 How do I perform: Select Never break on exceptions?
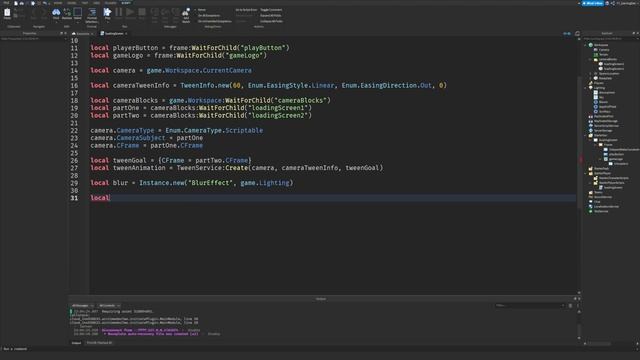202,10
